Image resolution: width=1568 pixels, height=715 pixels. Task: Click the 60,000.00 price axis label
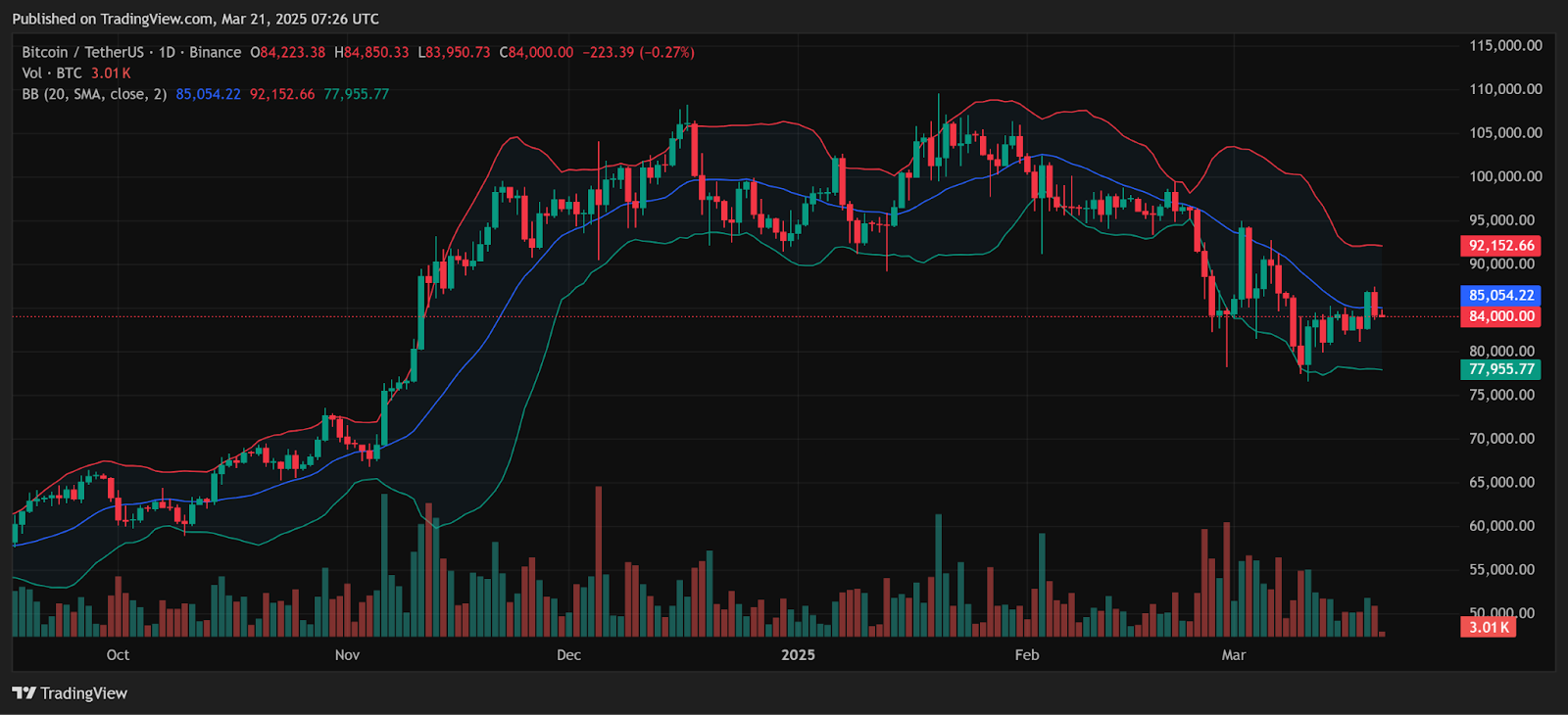click(1501, 526)
